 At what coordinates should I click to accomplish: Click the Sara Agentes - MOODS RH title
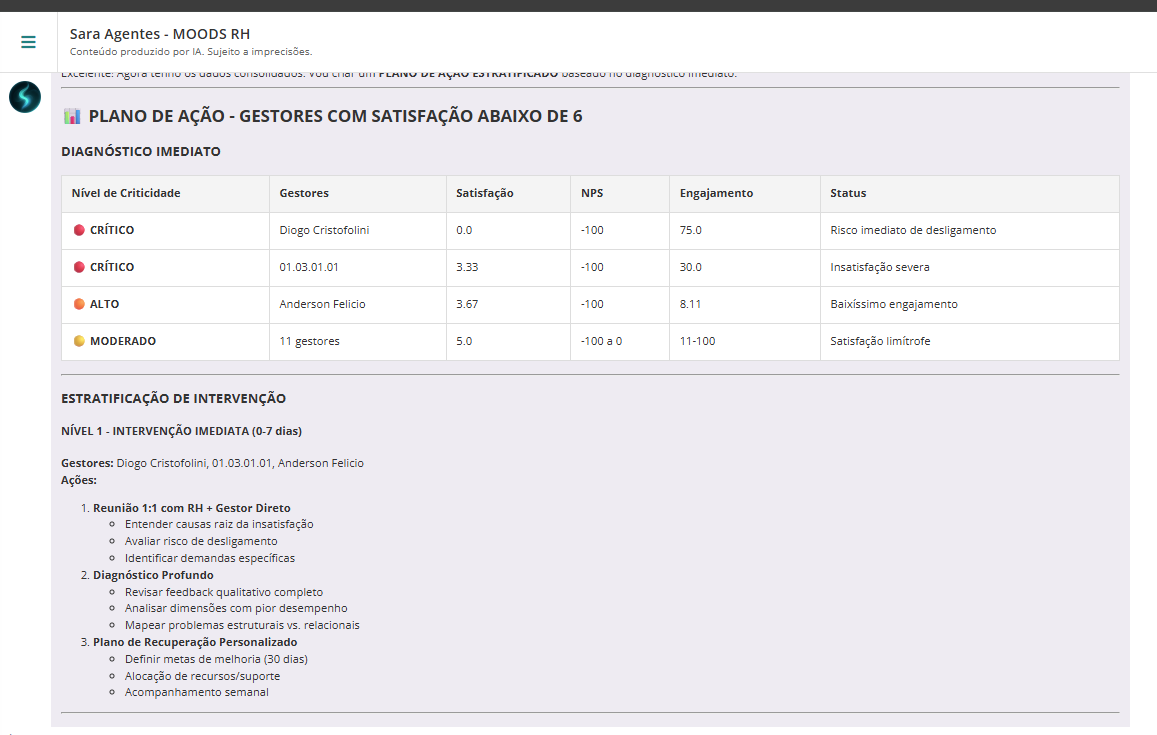160,34
